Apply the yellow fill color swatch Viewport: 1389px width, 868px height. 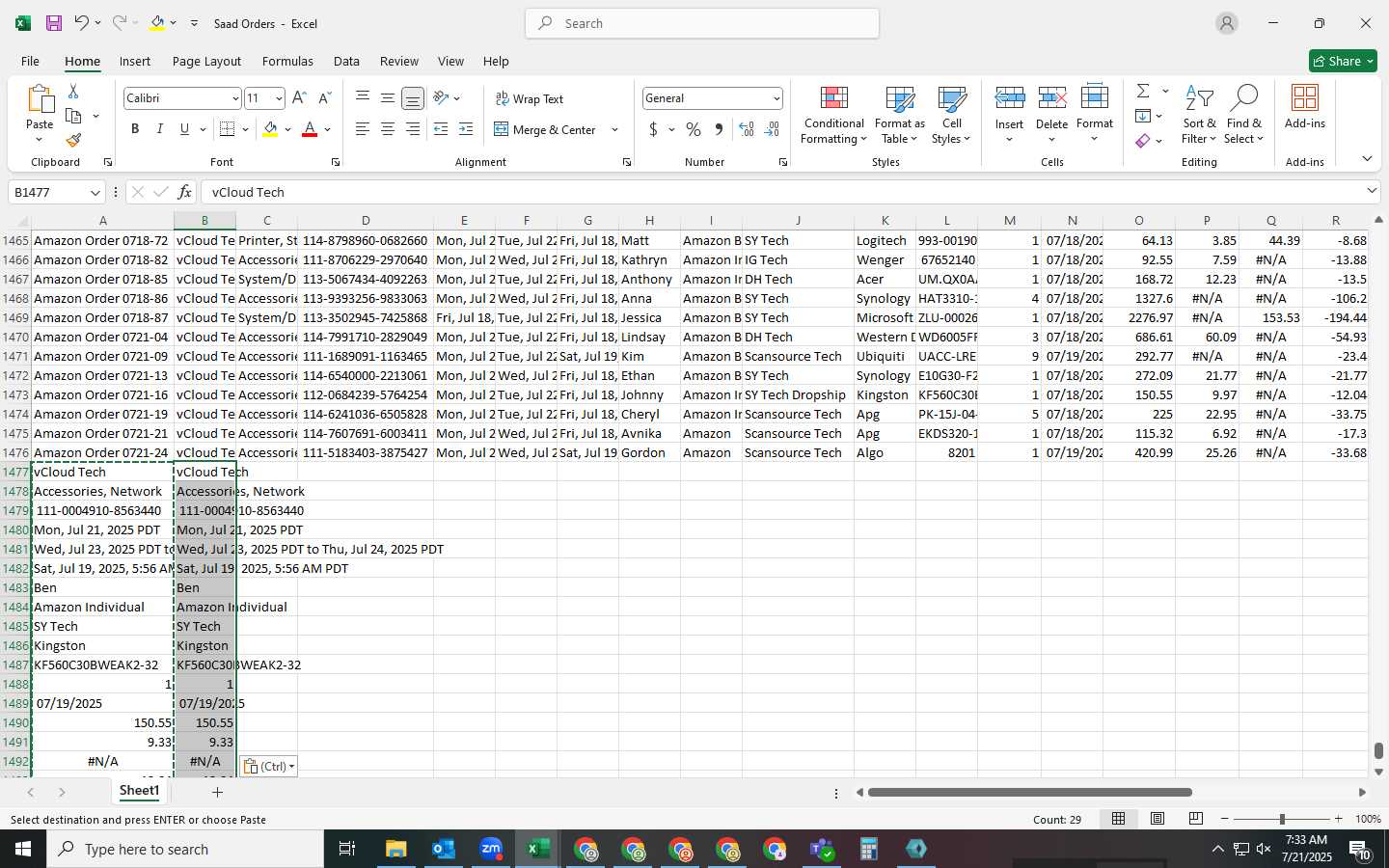[270, 129]
